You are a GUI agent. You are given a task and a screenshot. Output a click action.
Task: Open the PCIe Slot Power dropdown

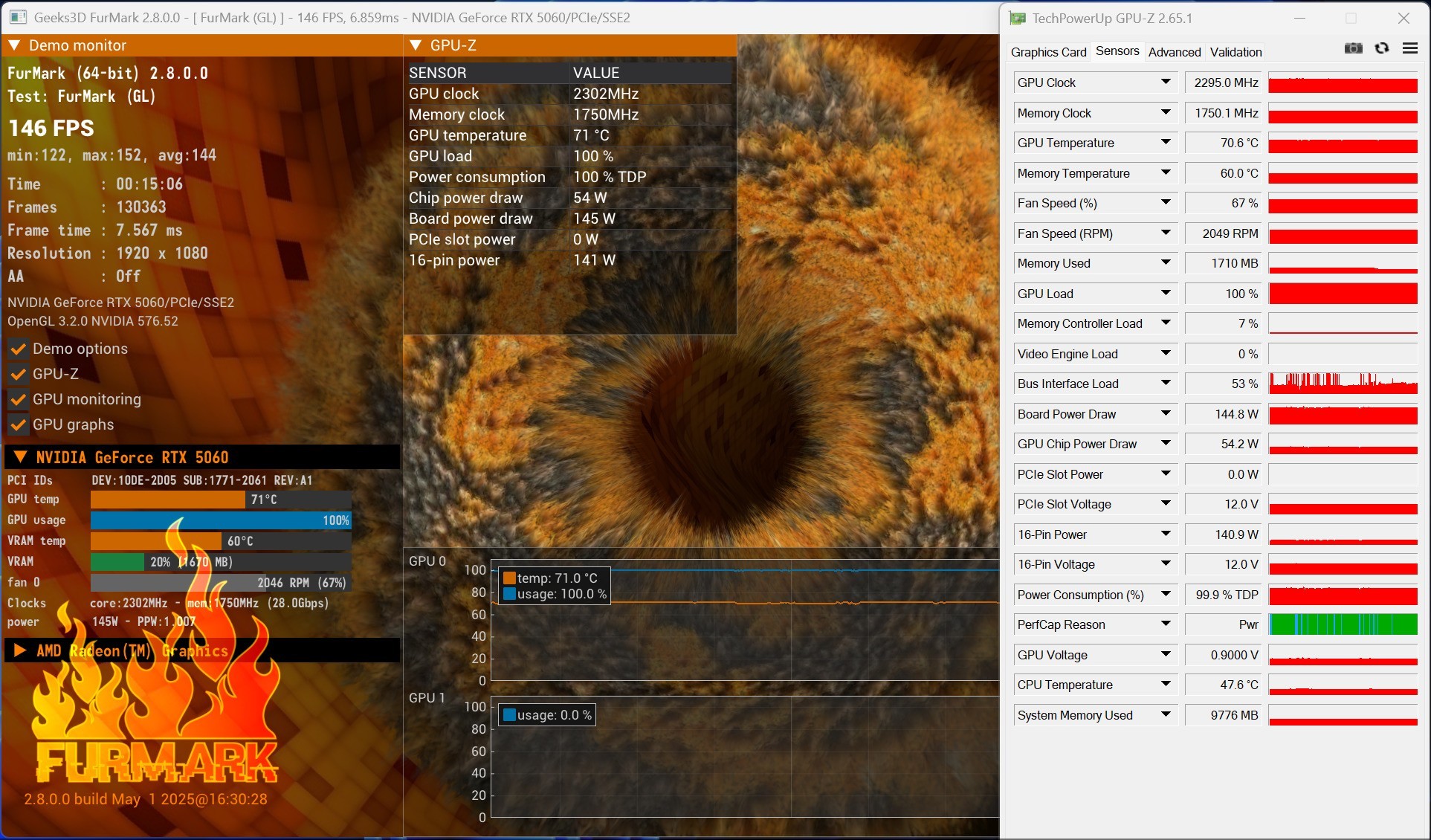pos(1165,474)
